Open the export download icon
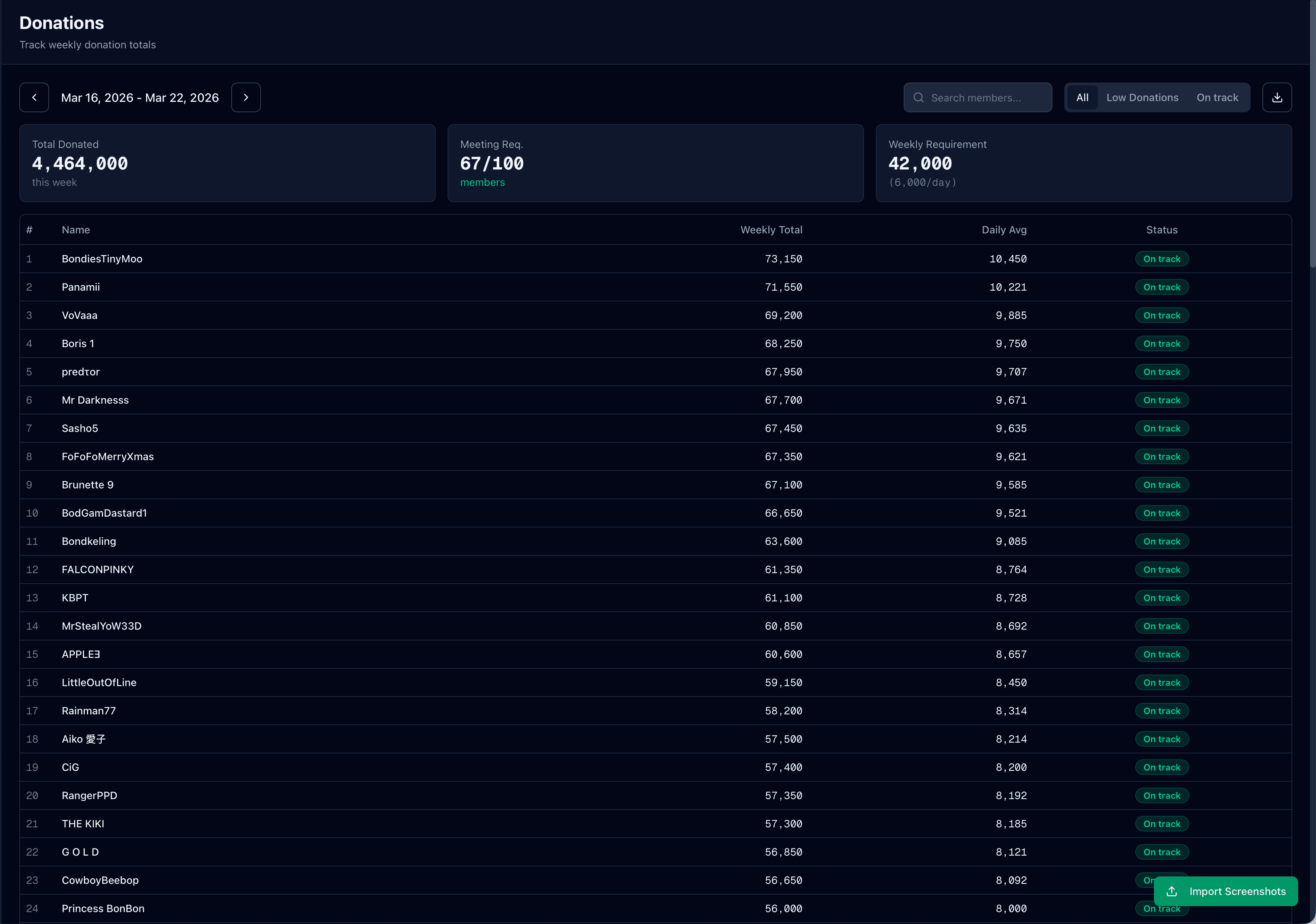 (x=1277, y=97)
